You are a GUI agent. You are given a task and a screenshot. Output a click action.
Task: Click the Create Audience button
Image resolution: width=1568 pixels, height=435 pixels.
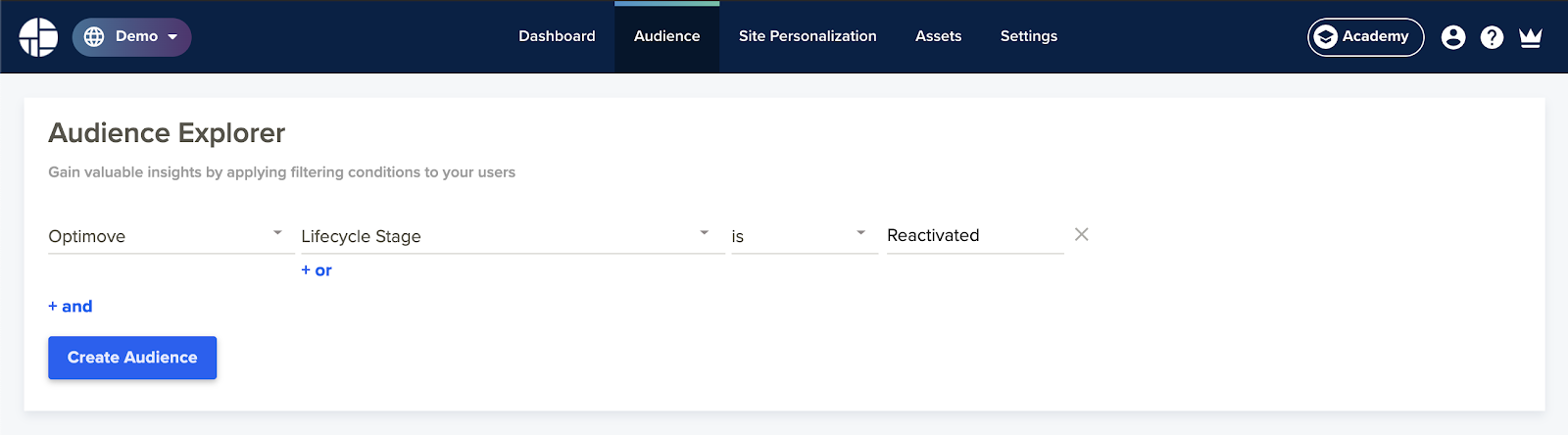tap(132, 358)
